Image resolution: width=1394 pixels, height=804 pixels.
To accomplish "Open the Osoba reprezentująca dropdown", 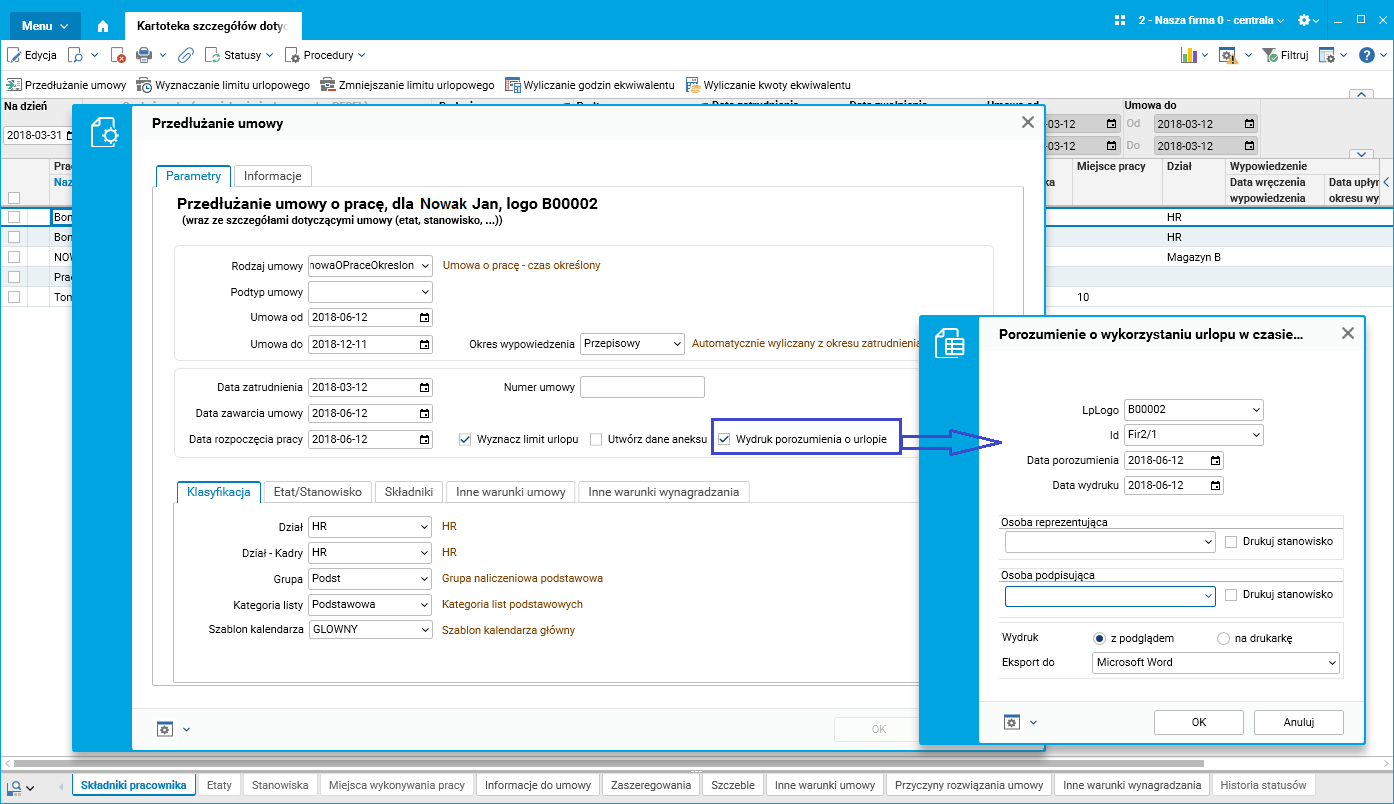I will pos(1208,541).
